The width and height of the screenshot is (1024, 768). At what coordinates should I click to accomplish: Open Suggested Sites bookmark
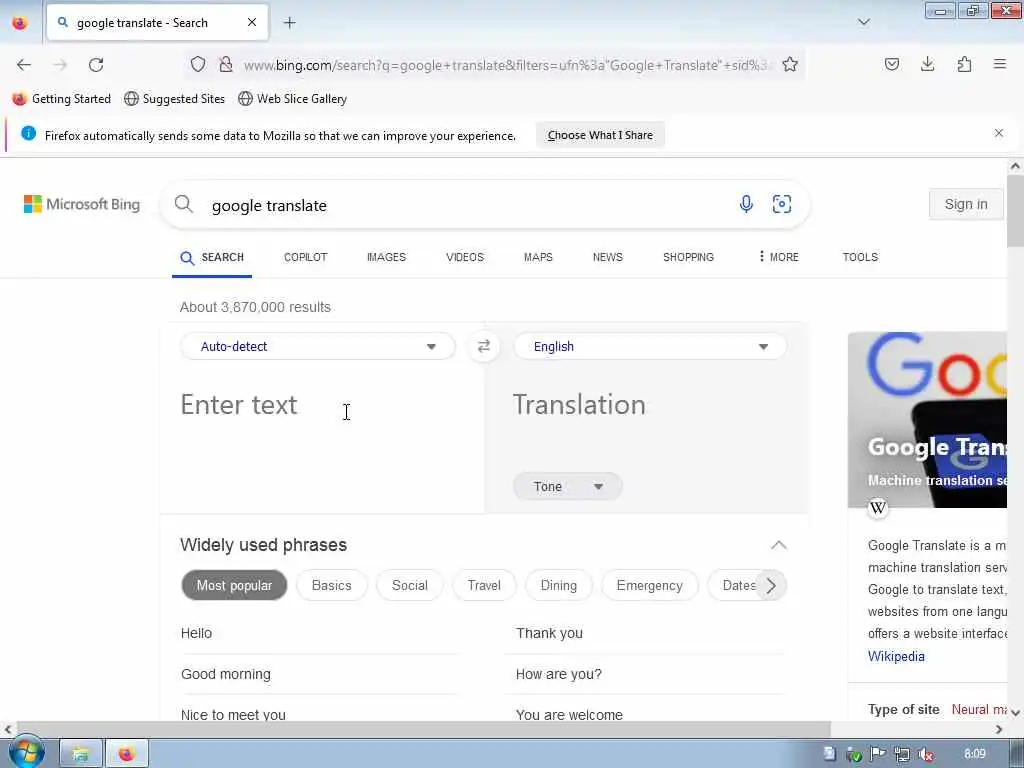point(174,99)
